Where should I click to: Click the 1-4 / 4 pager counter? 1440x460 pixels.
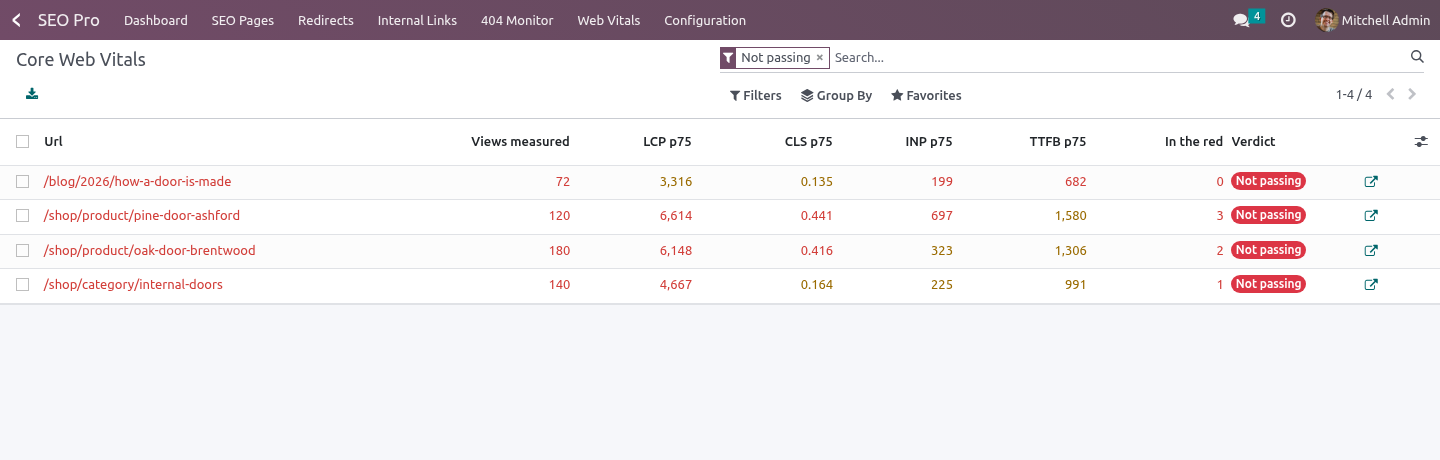[x=1354, y=95]
